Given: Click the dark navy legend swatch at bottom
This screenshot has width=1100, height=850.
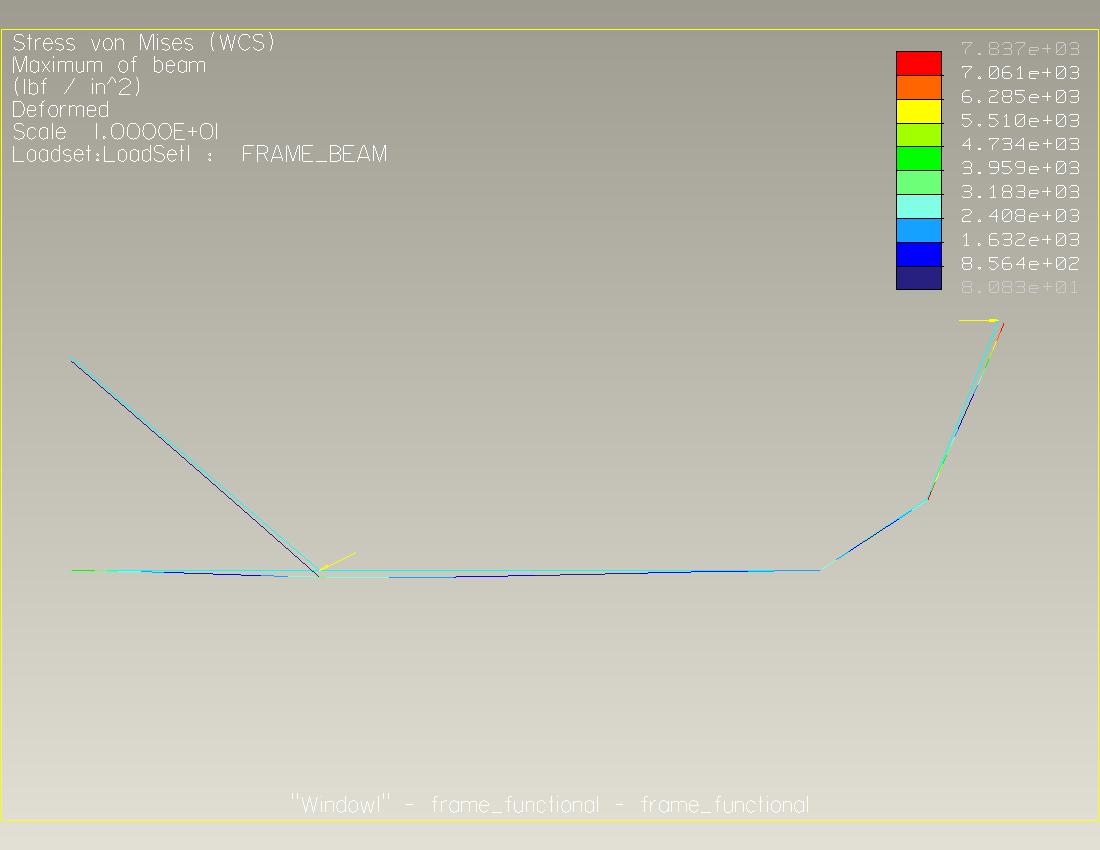Looking at the screenshot, I should pos(918,278).
